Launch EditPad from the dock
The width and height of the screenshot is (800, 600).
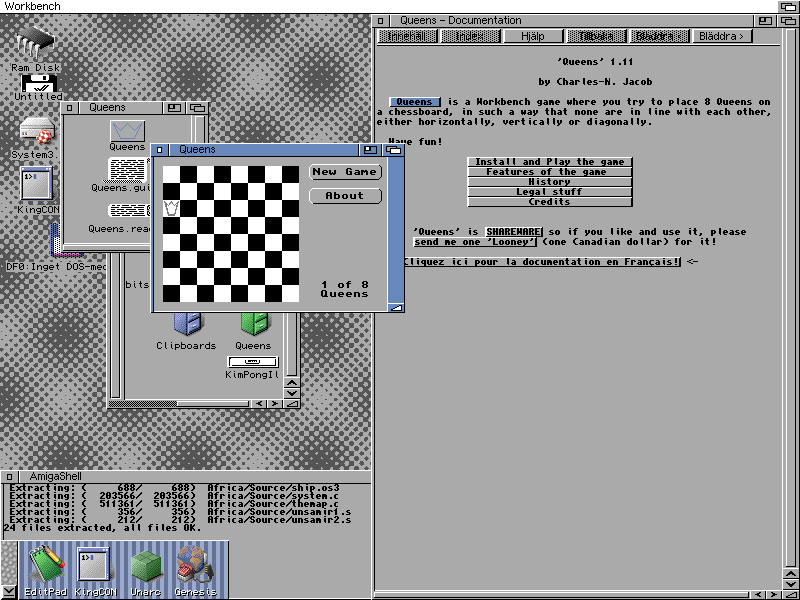click(46, 565)
